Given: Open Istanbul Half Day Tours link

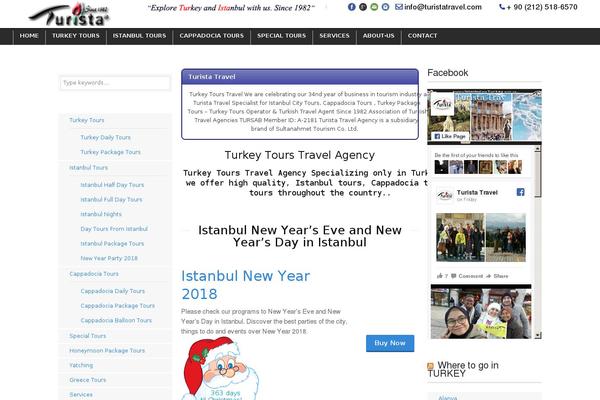Looking at the screenshot, I should point(112,185).
